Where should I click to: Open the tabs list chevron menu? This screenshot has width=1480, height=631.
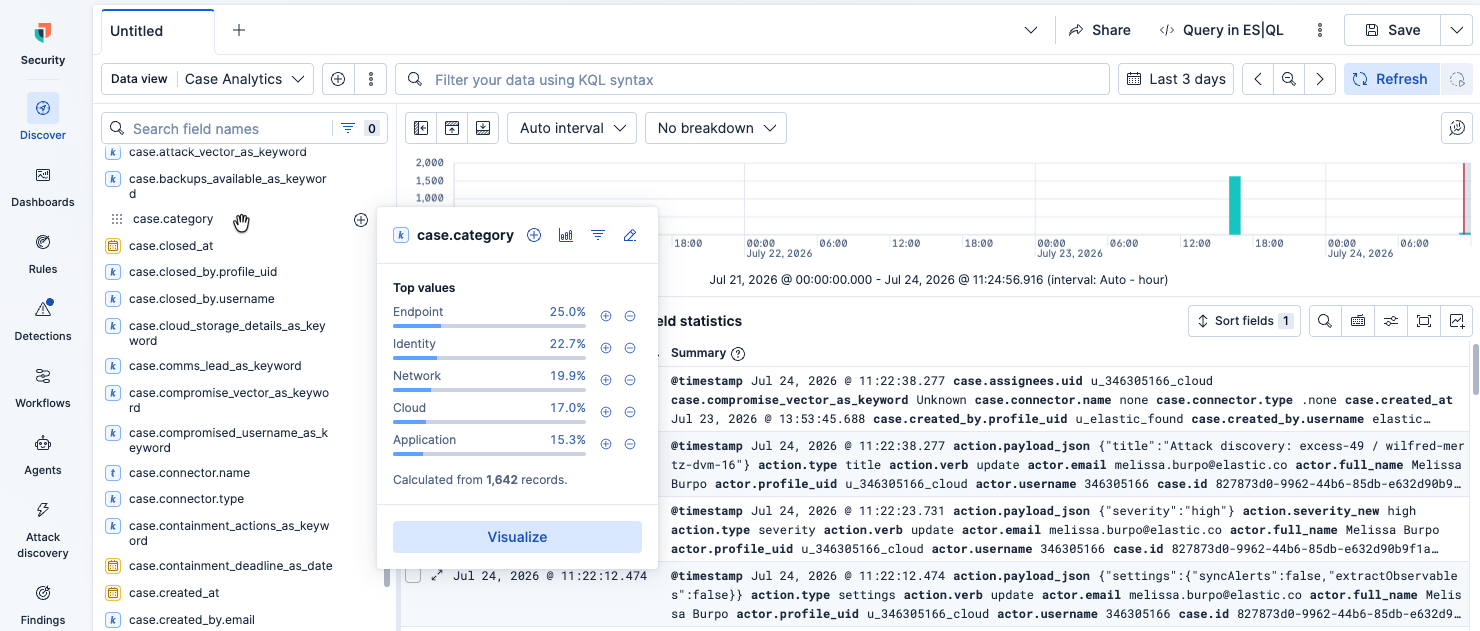(1031, 30)
